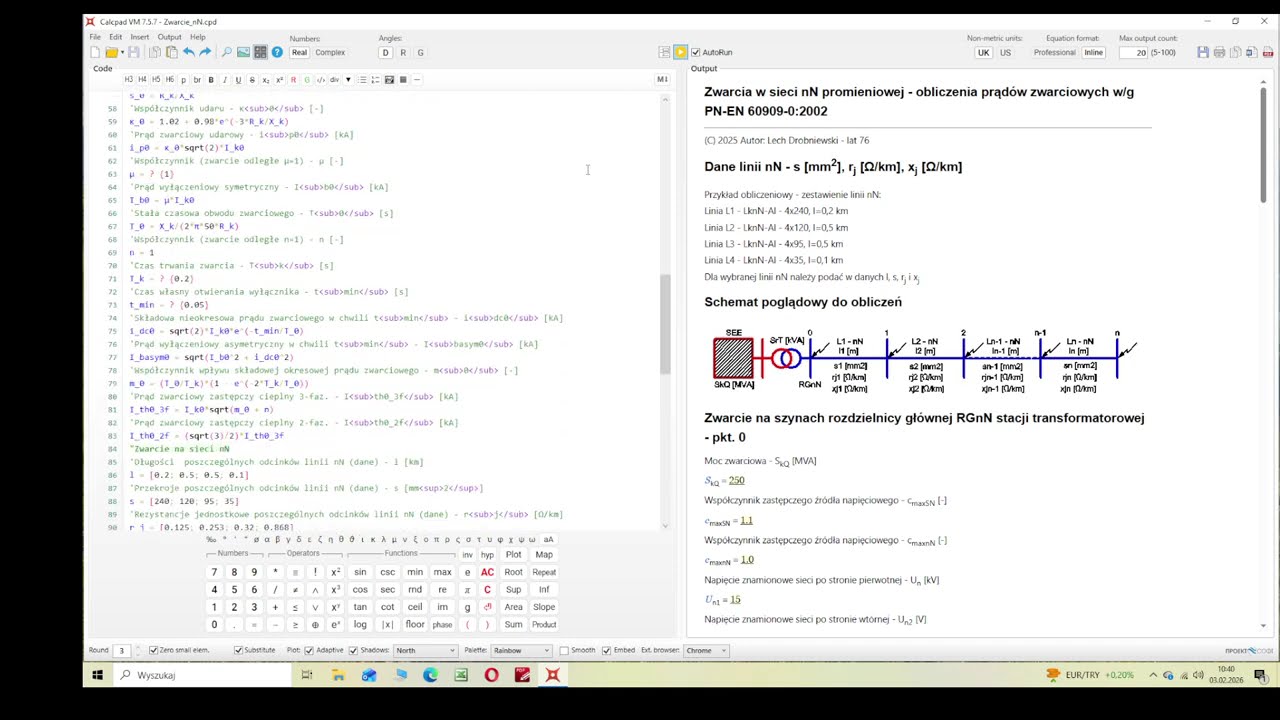Toggle the Markdown M↓ button
Image resolution: width=1280 pixels, height=720 pixels.
click(x=662, y=79)
